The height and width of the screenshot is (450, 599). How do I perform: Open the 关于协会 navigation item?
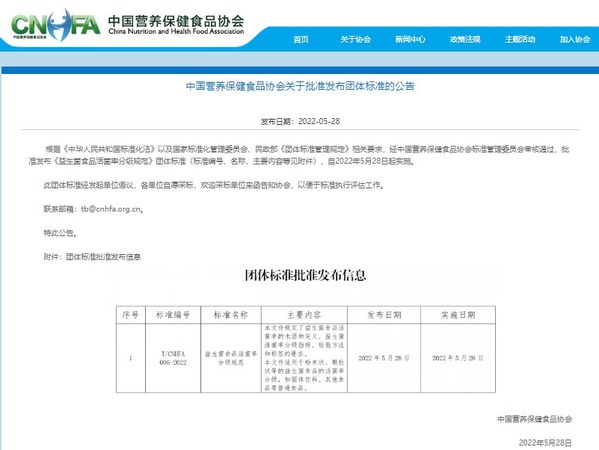coord(356,39)
